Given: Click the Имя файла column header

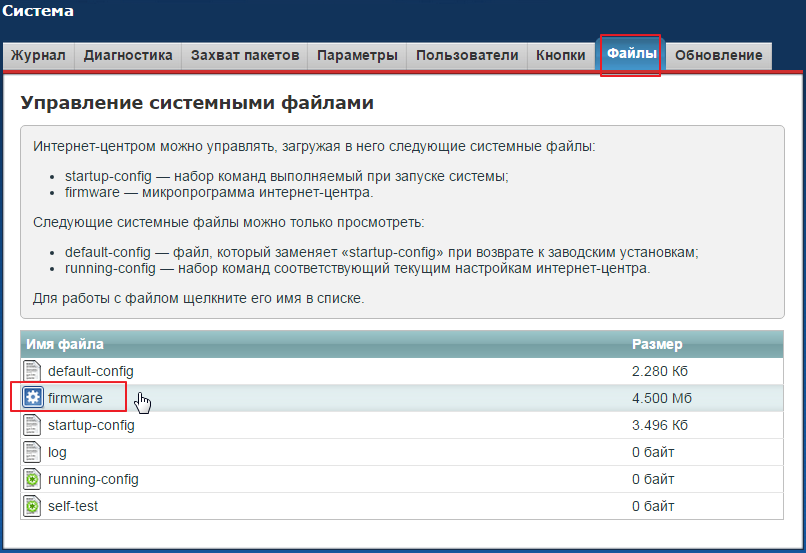Looking at the screenshot, I should [65, 344].
